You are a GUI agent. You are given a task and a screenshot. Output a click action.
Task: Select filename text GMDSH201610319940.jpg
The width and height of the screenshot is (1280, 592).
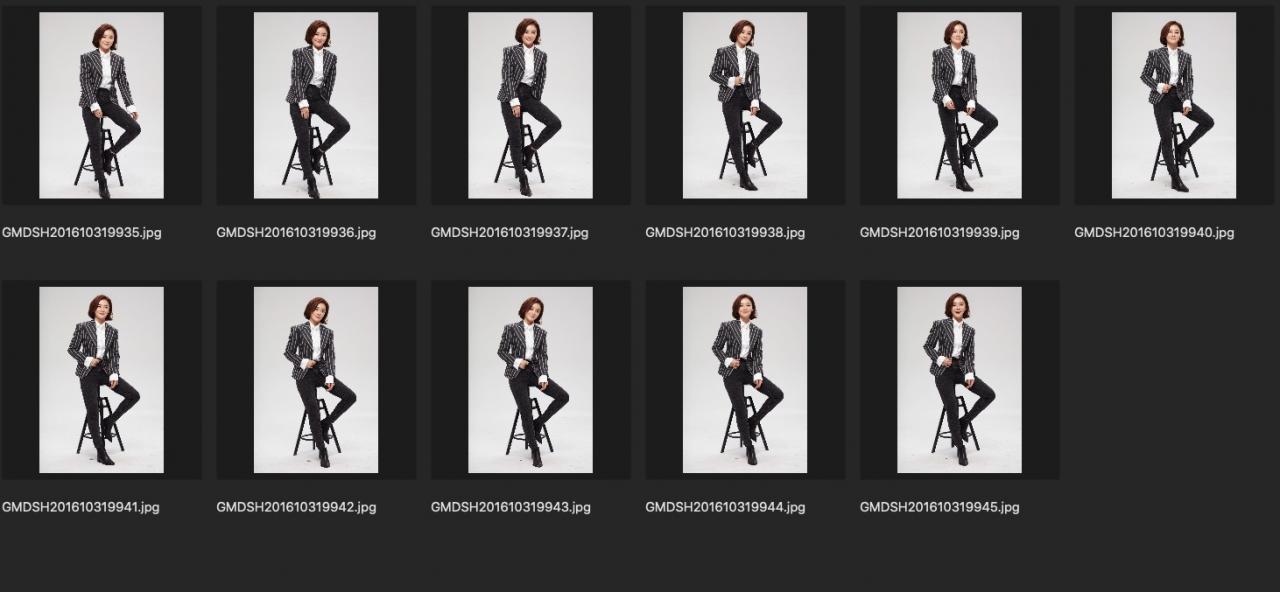click(x=1154, y=233)
